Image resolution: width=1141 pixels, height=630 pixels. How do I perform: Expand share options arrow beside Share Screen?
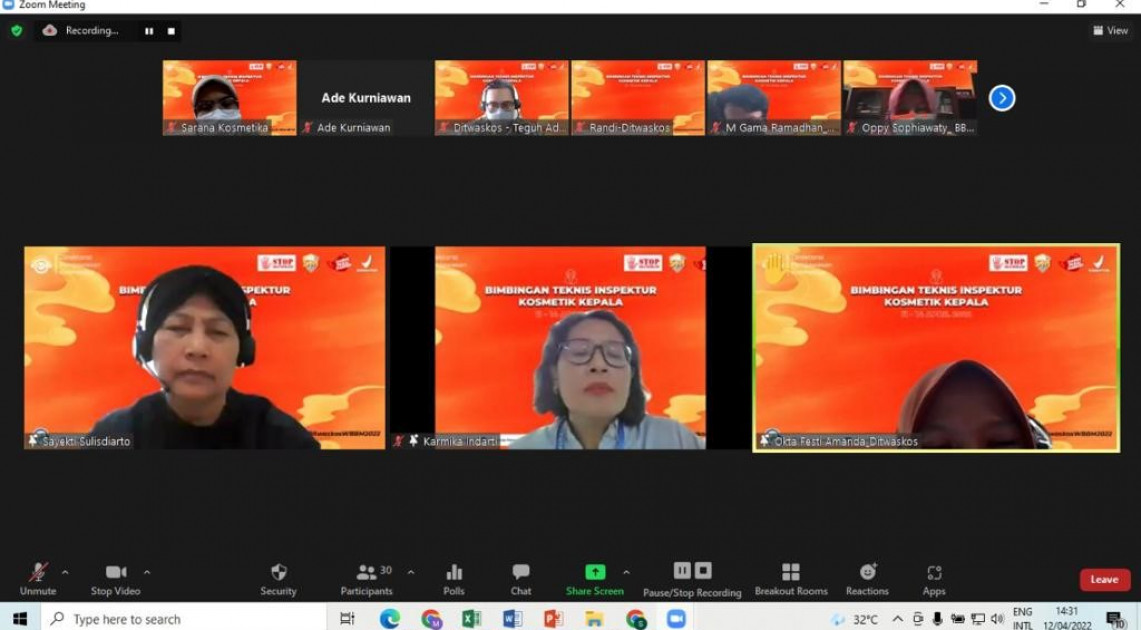click(626, 573)
